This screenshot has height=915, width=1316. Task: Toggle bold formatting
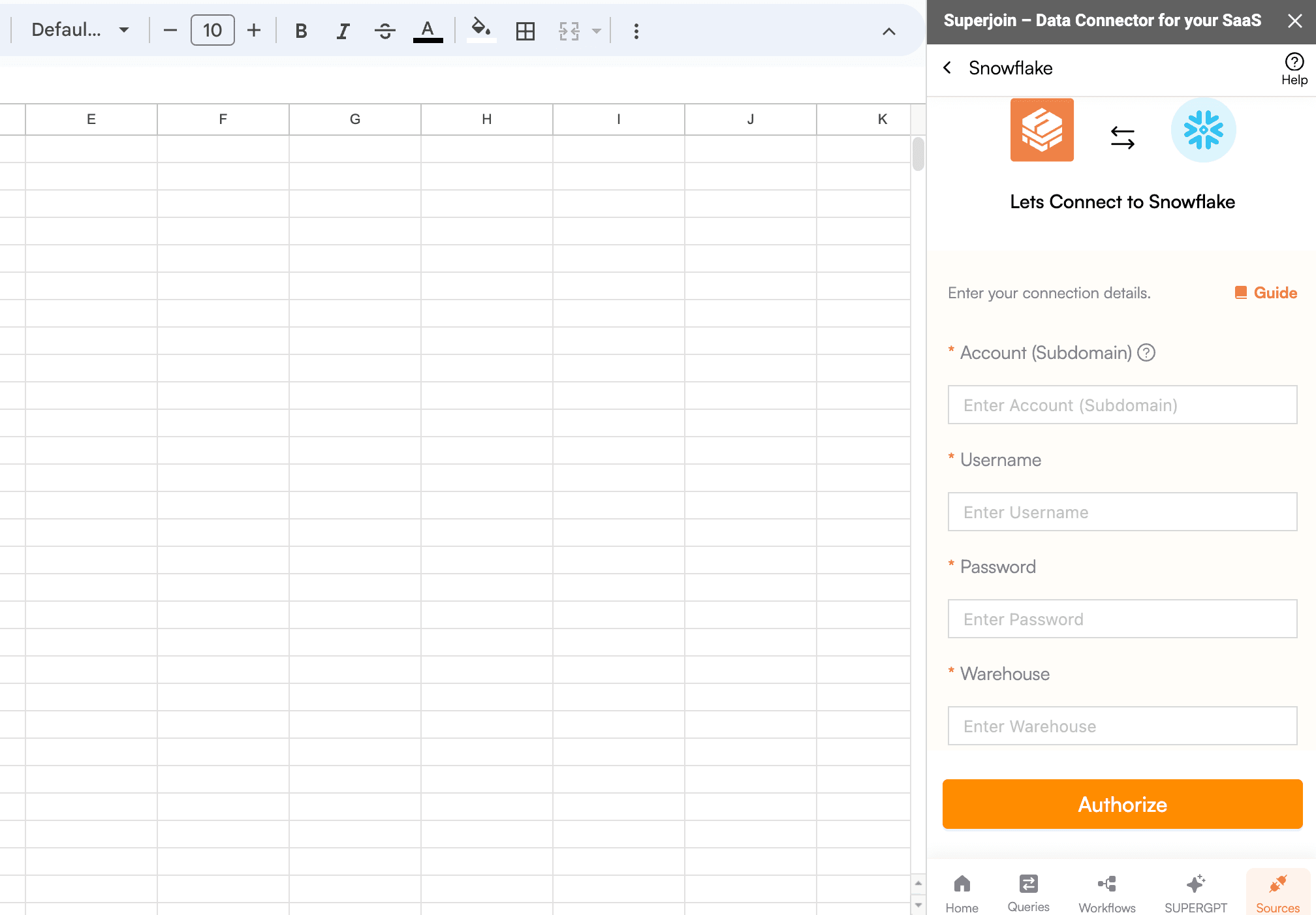click(301, 31)
